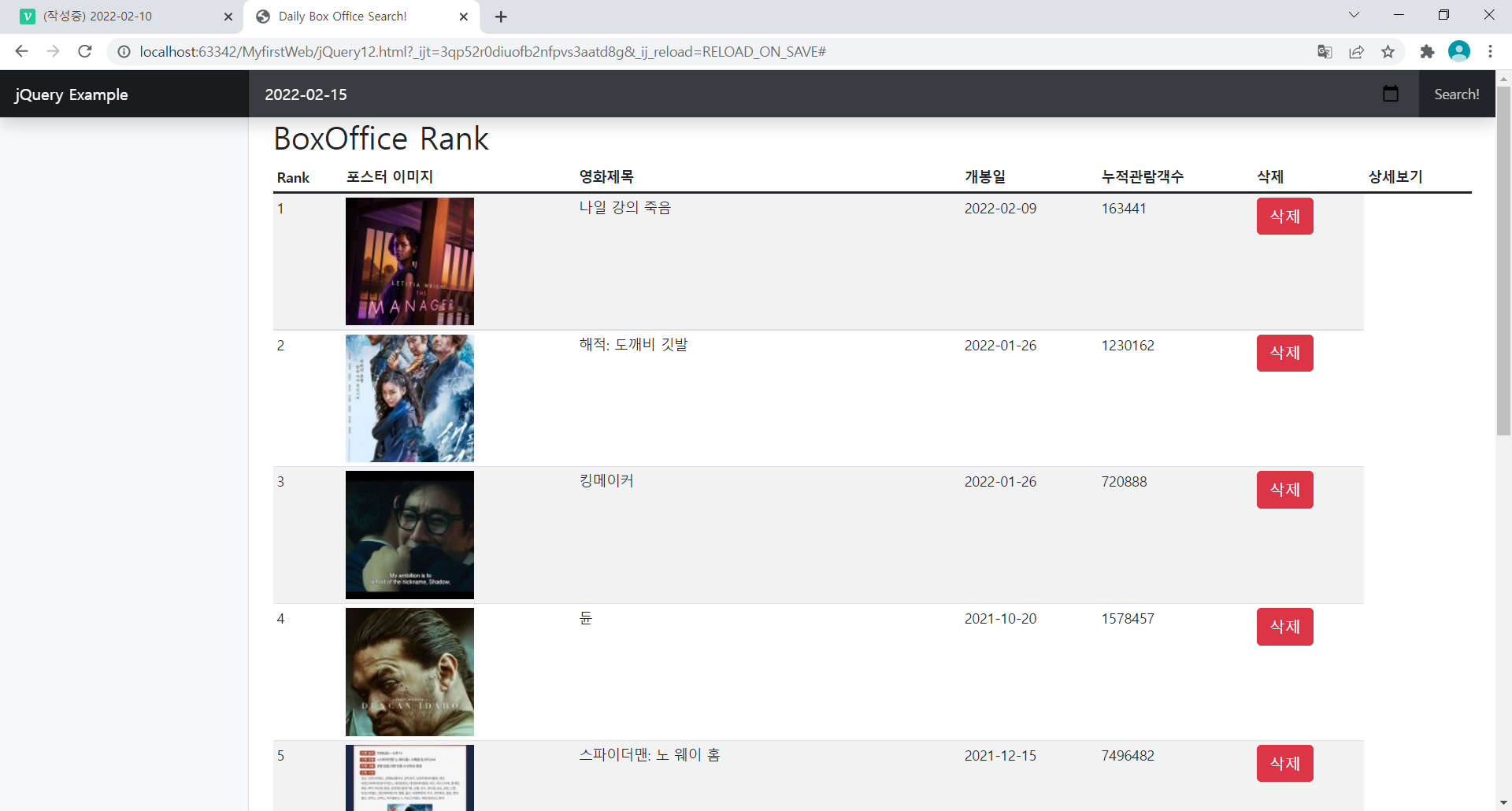
Task: Delete the 킹메이커 row
Action: (x=1284, y=490)
